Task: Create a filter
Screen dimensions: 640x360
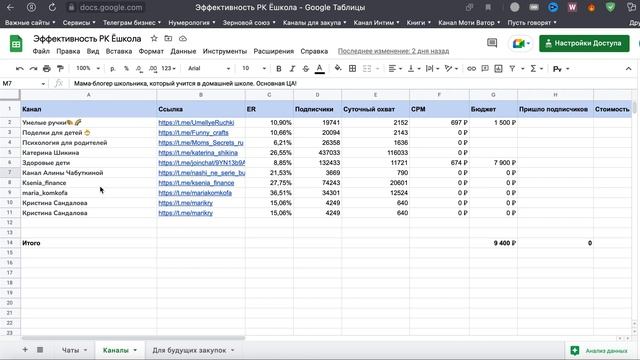Action: [512, 69]
